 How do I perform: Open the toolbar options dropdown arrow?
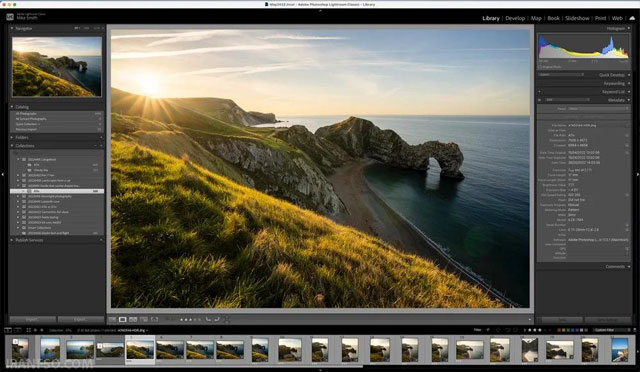click(529, 319)
